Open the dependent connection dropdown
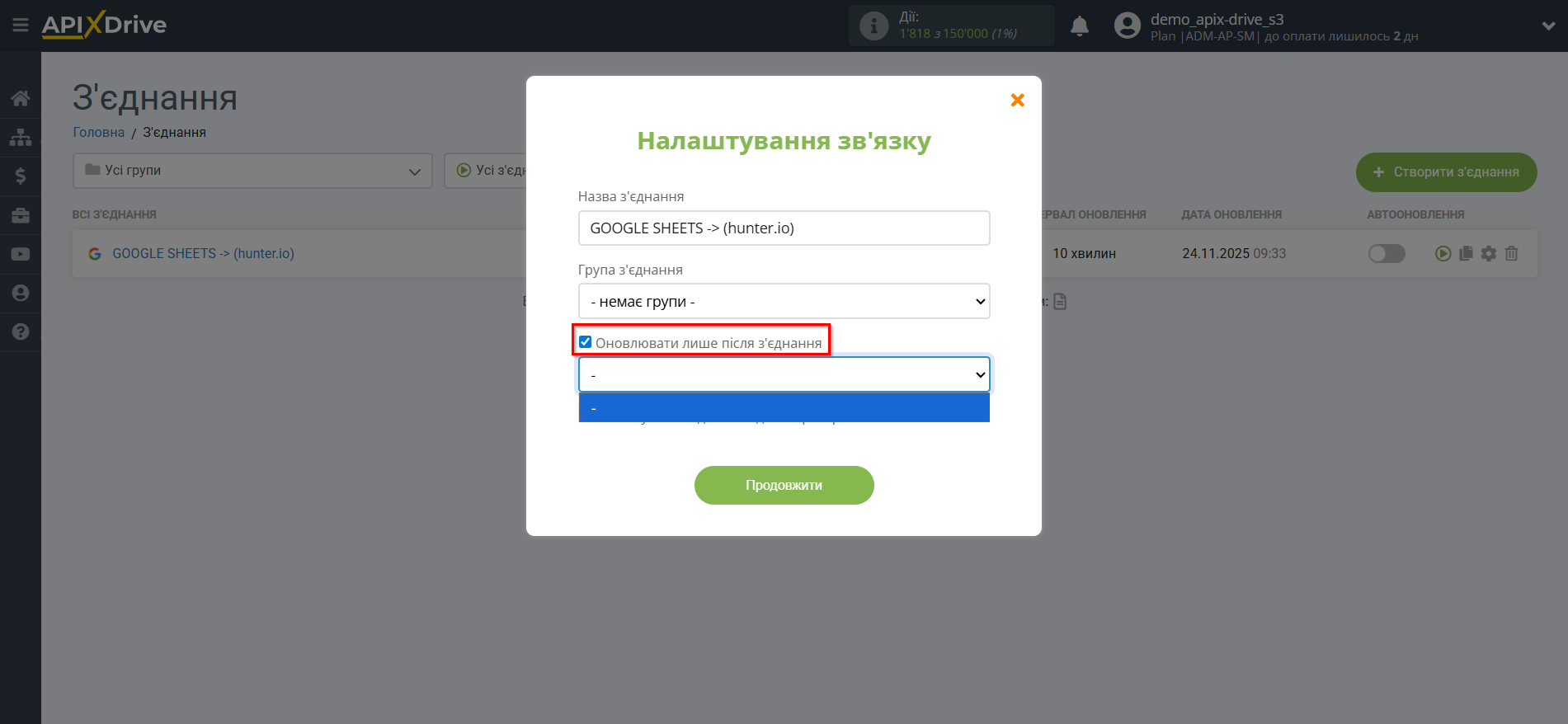This screenshot has height=724, width=1568. point(784,374)
